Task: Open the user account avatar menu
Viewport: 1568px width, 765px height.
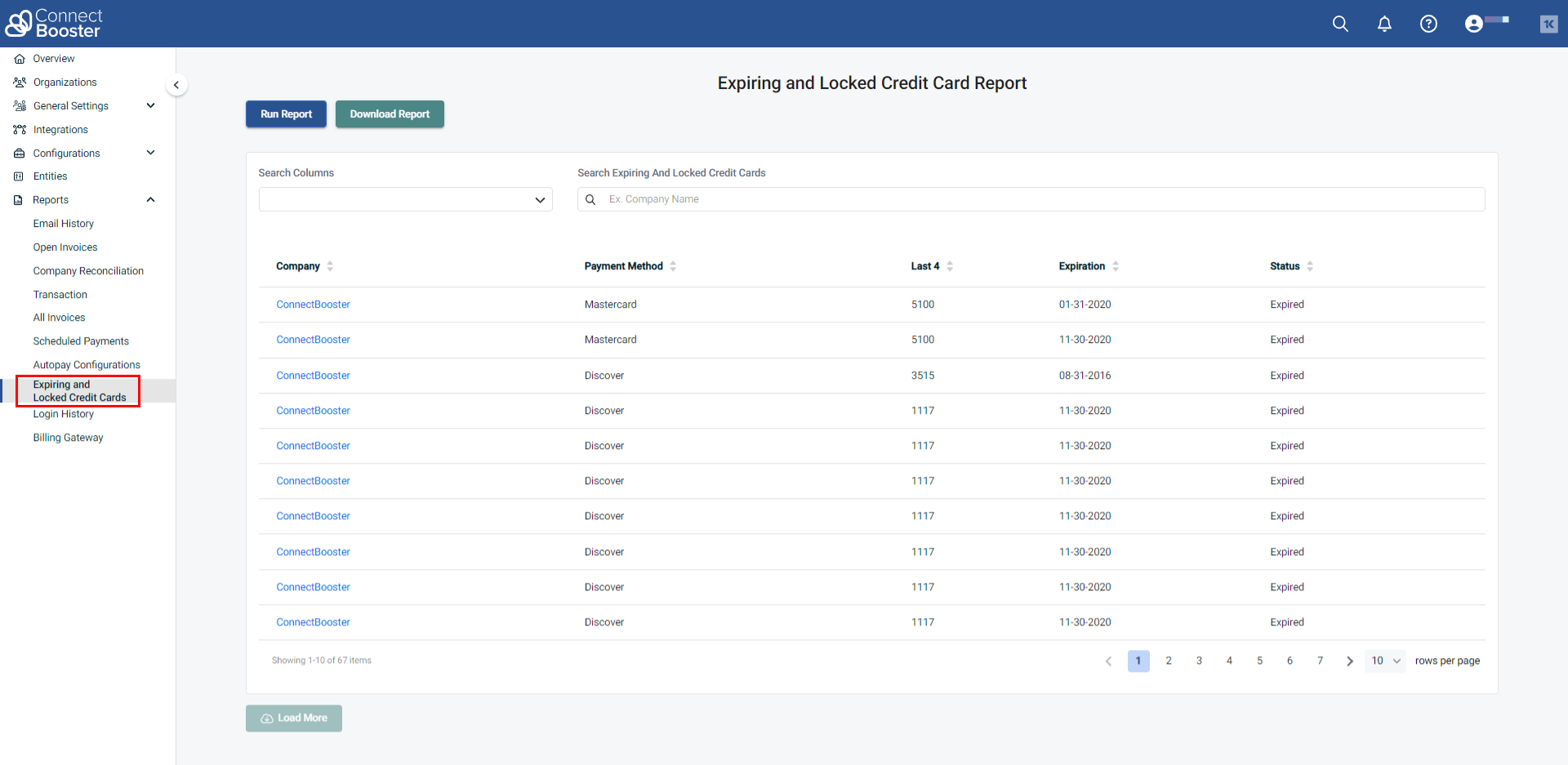Action: point(1474,24)
